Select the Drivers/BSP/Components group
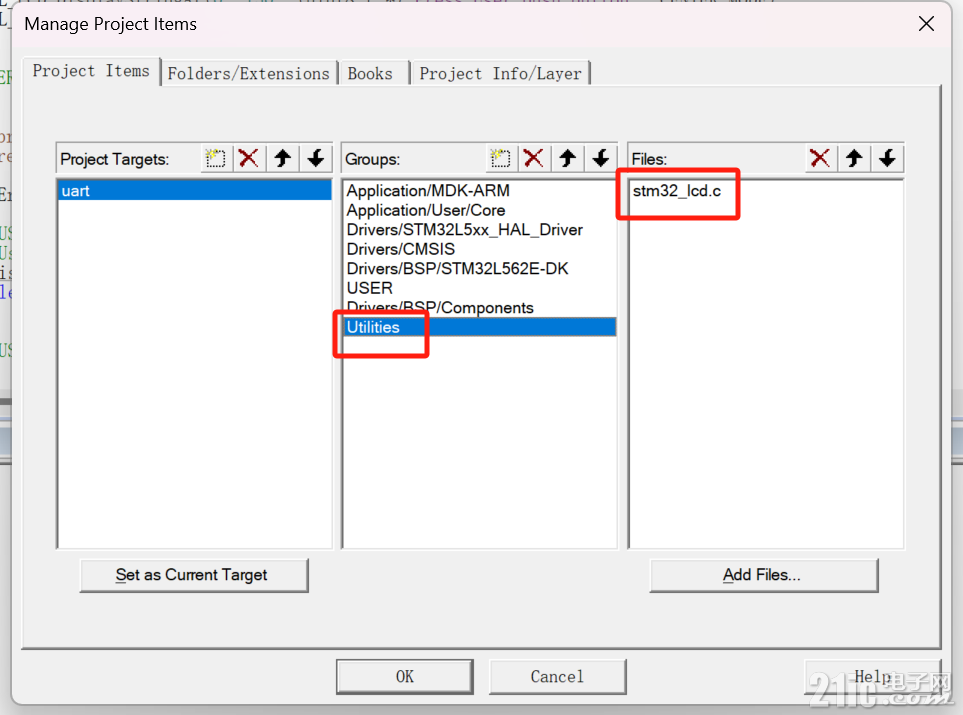Viewport: 963px width, 715px height. click(x=480, y=308)
